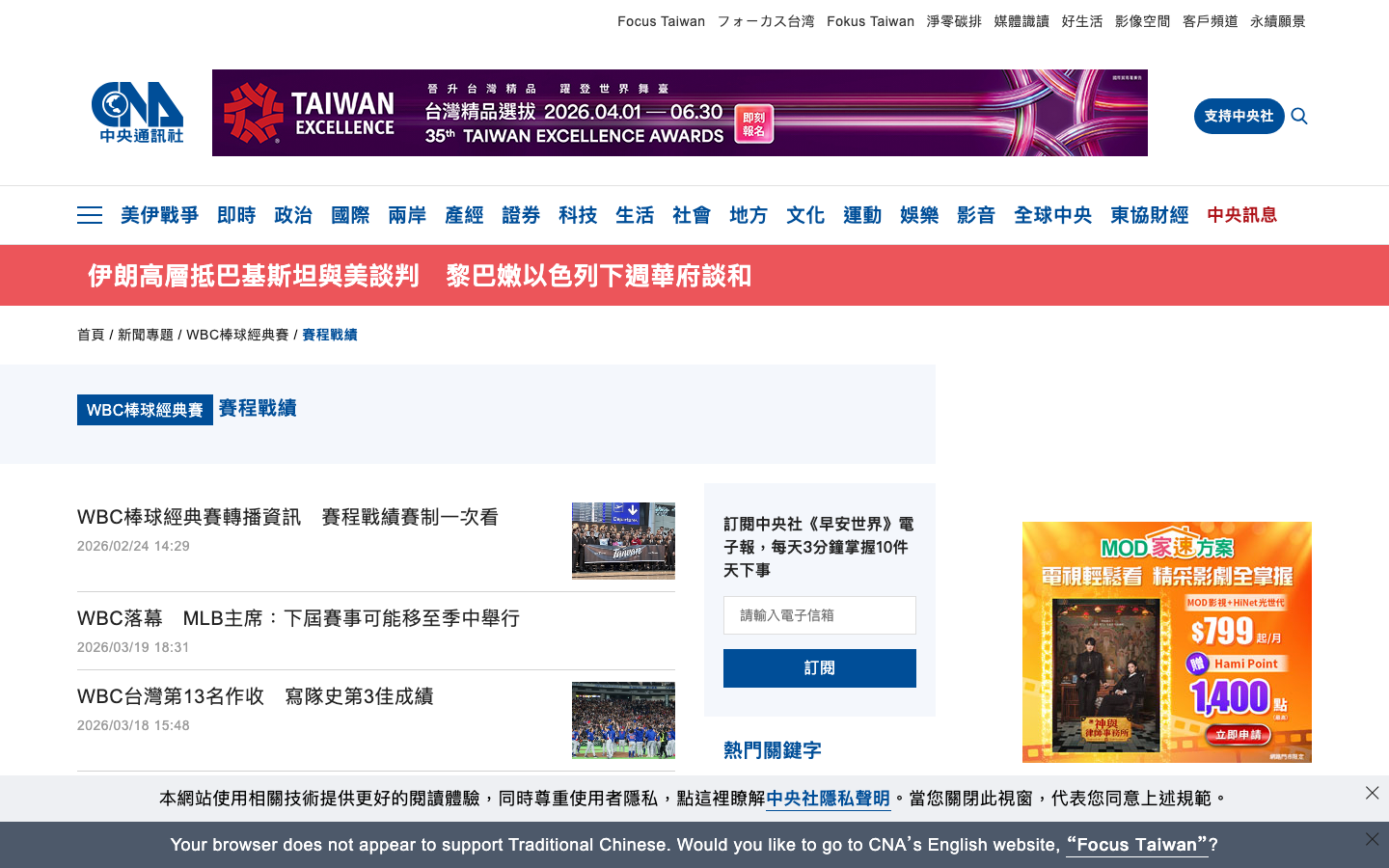The image size is (1389, 868).
Task: Click the 伊朗高層抵巴基斯坦與美談判 headline
Action: point(254,276)
